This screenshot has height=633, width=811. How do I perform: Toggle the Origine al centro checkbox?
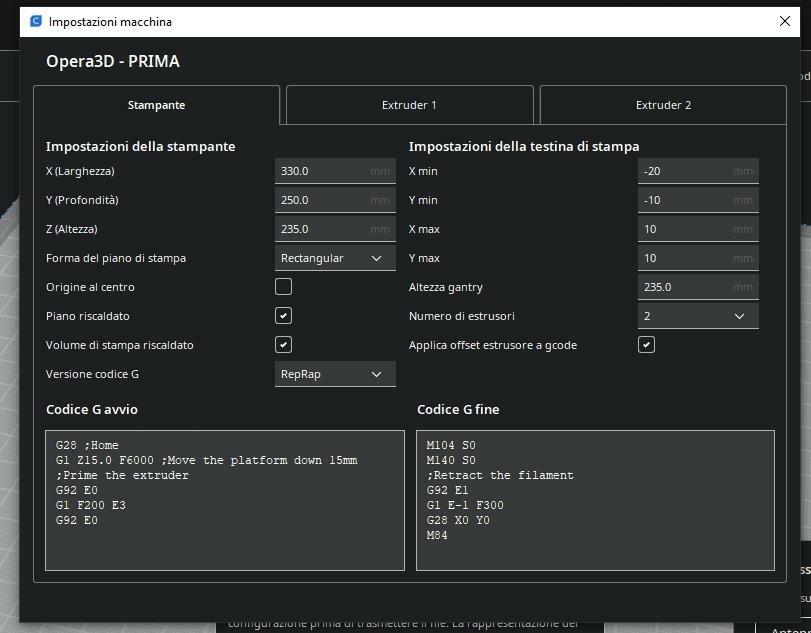[x=284, y=287]
